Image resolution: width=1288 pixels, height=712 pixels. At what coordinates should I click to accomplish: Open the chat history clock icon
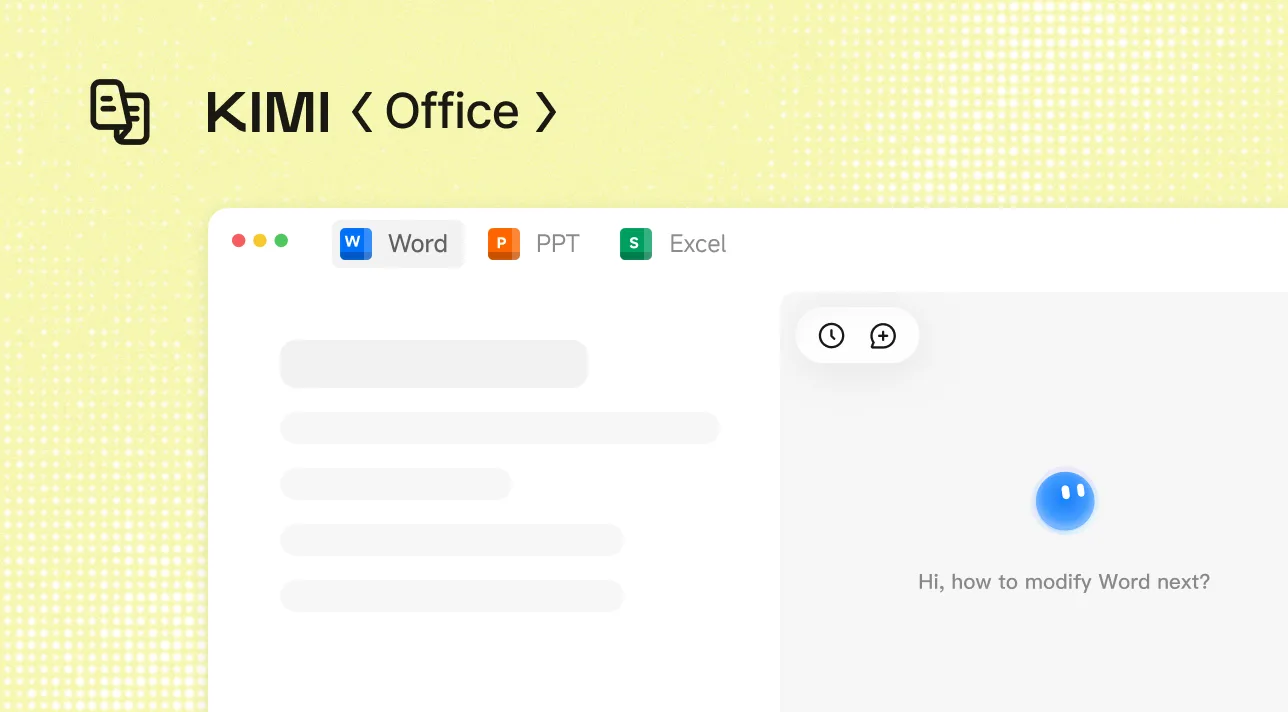831,336
